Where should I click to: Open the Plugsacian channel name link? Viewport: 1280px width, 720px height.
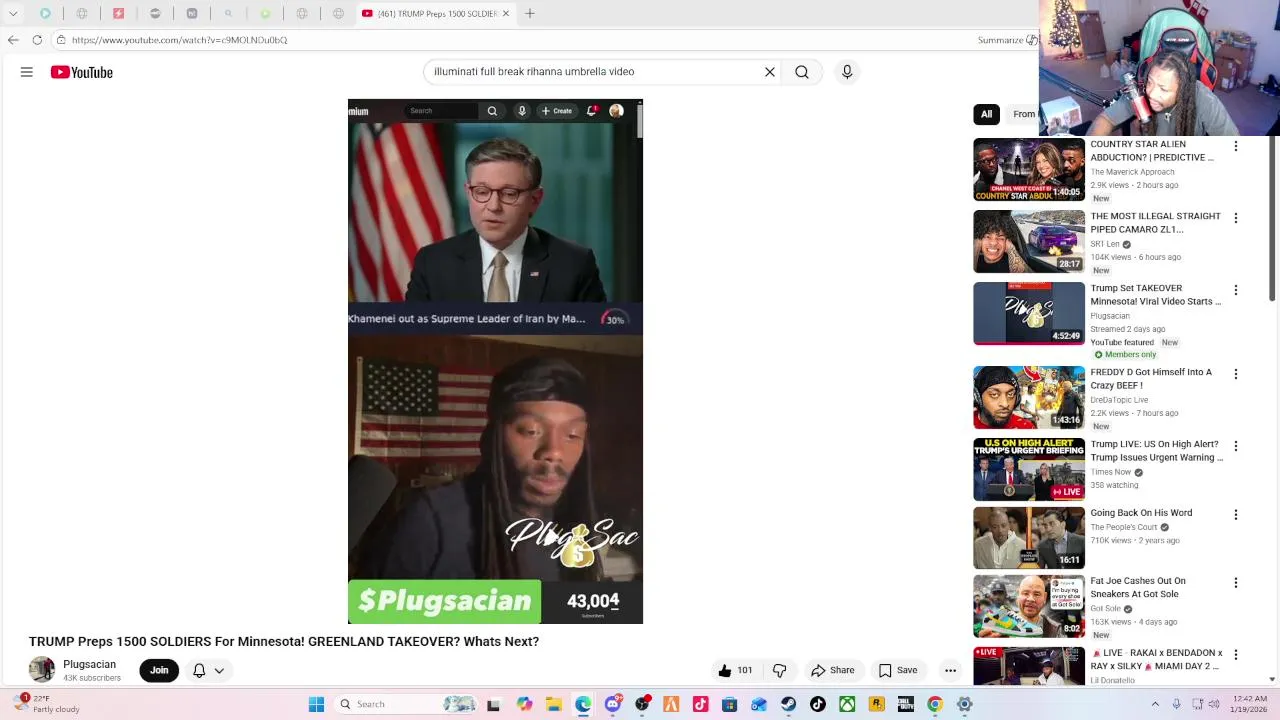(x=89, y=664)
